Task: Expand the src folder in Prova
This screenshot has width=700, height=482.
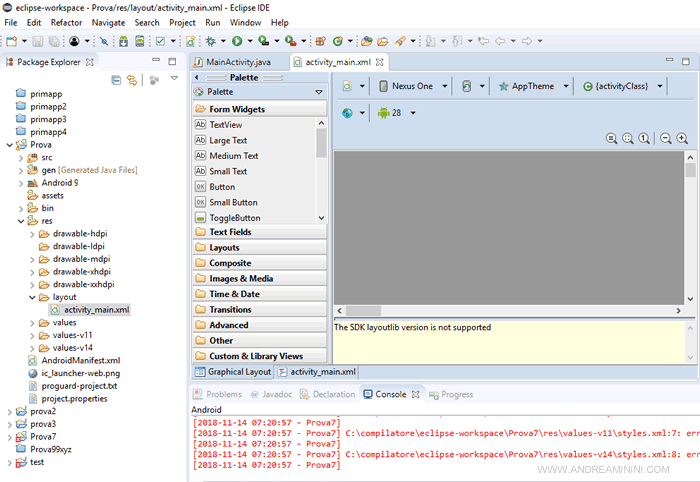Action: [20, 157]
